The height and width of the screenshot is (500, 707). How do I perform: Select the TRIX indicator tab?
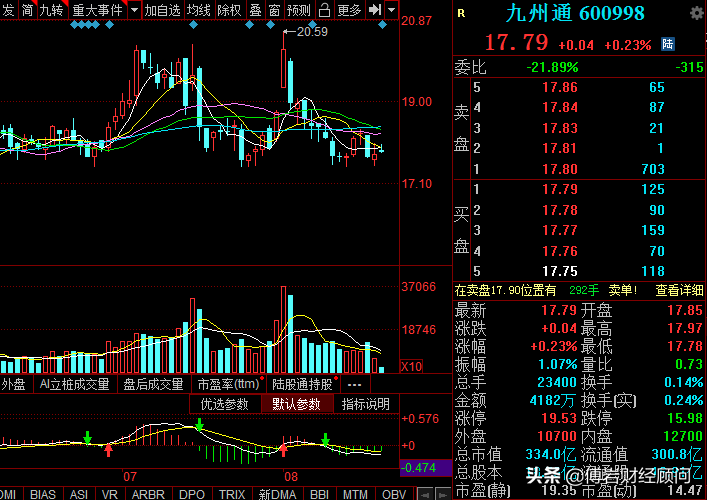(232, 494)
